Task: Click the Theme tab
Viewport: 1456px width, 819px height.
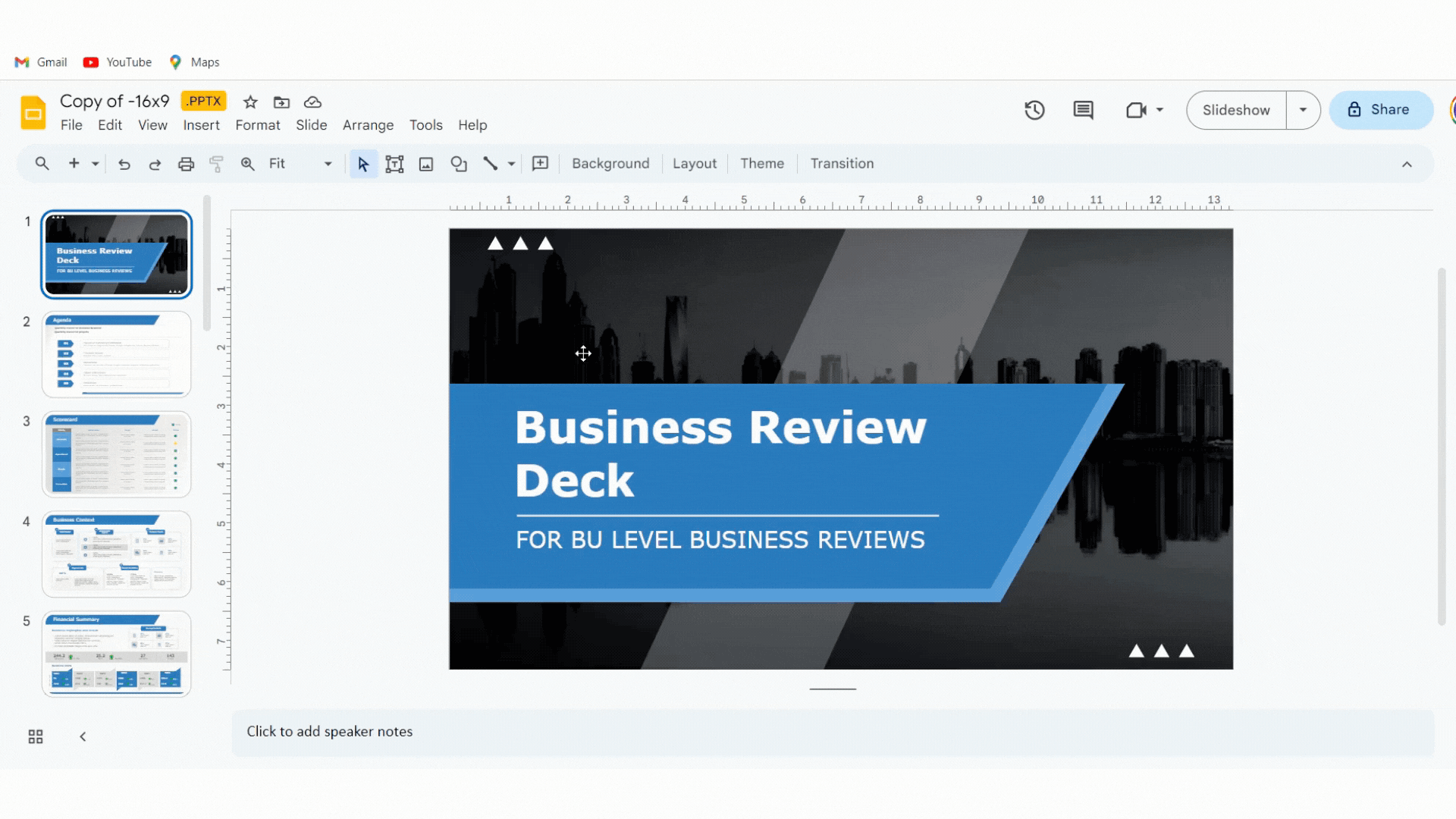Action: pos(763,163)
